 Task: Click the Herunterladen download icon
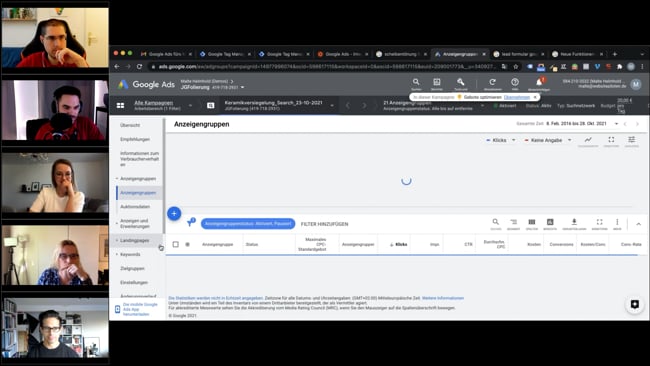coord(574,222)
